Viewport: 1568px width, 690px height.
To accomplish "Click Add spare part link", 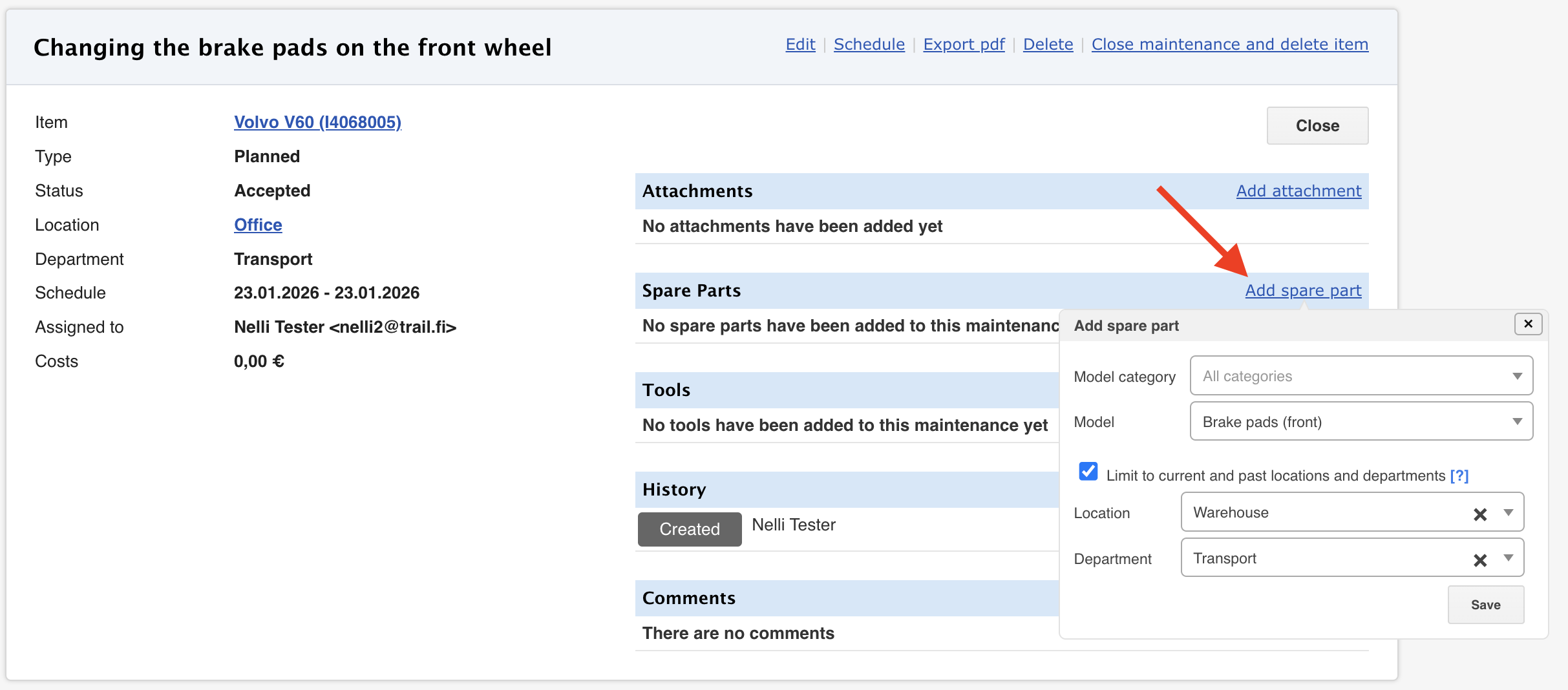I will 1303,291.
